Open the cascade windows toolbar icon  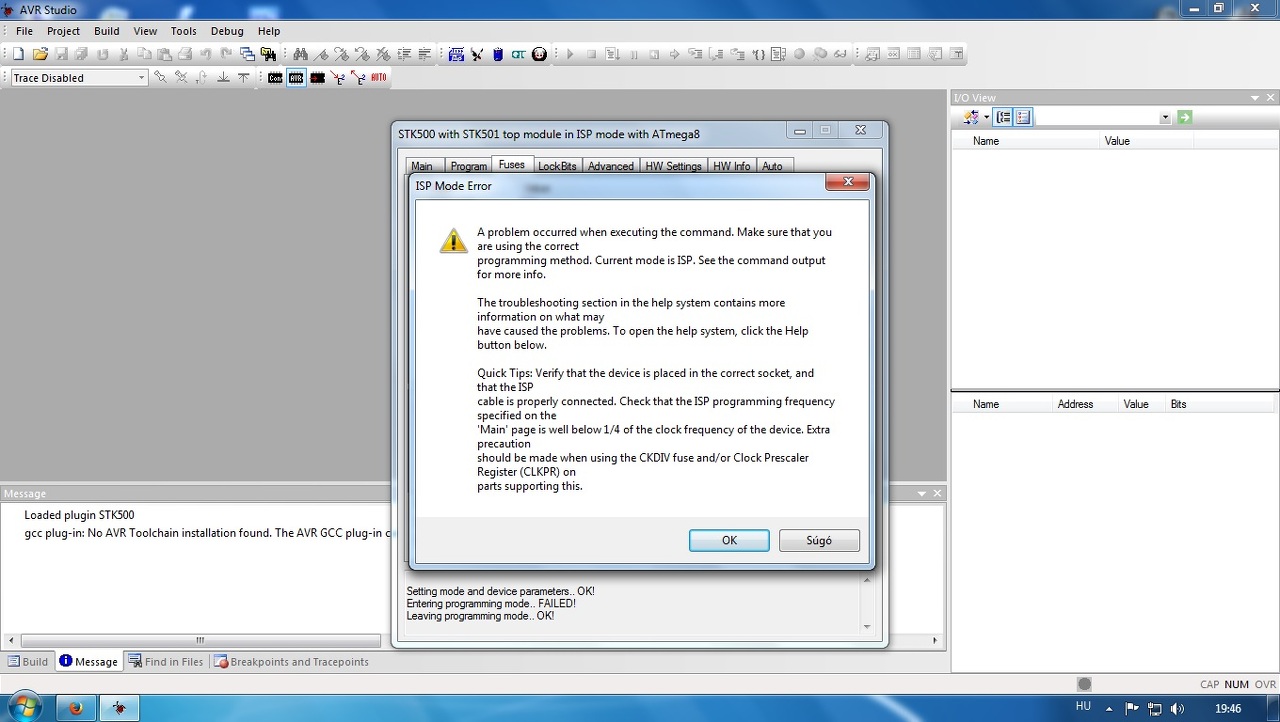[x=247, y=54]
